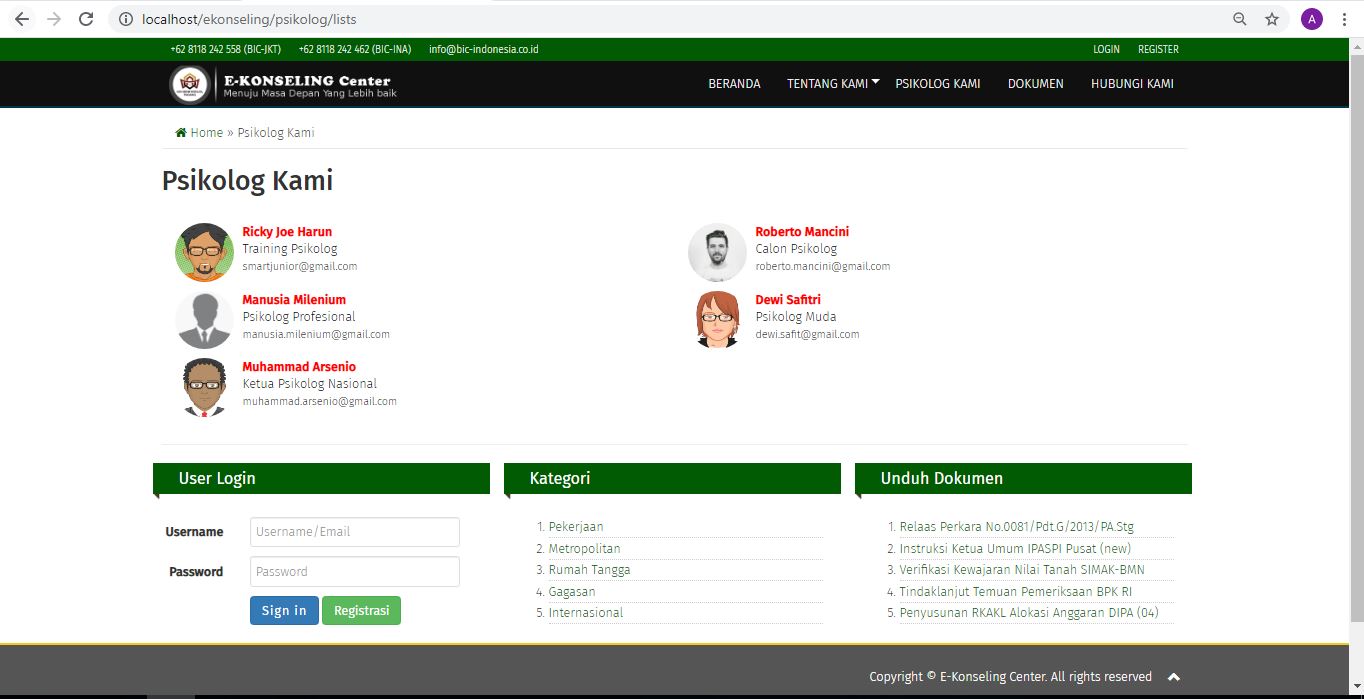The image size is (1364, 699).
Task: Click the browser zoom magnifier icon
Action: (x=1240, y=19)
